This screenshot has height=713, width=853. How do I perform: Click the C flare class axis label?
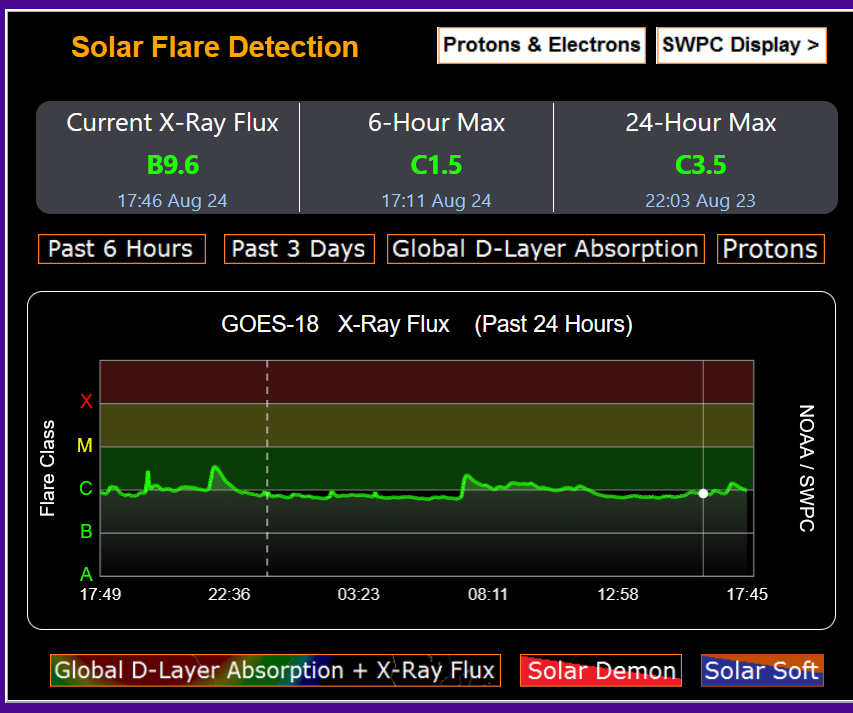[86, 488]
